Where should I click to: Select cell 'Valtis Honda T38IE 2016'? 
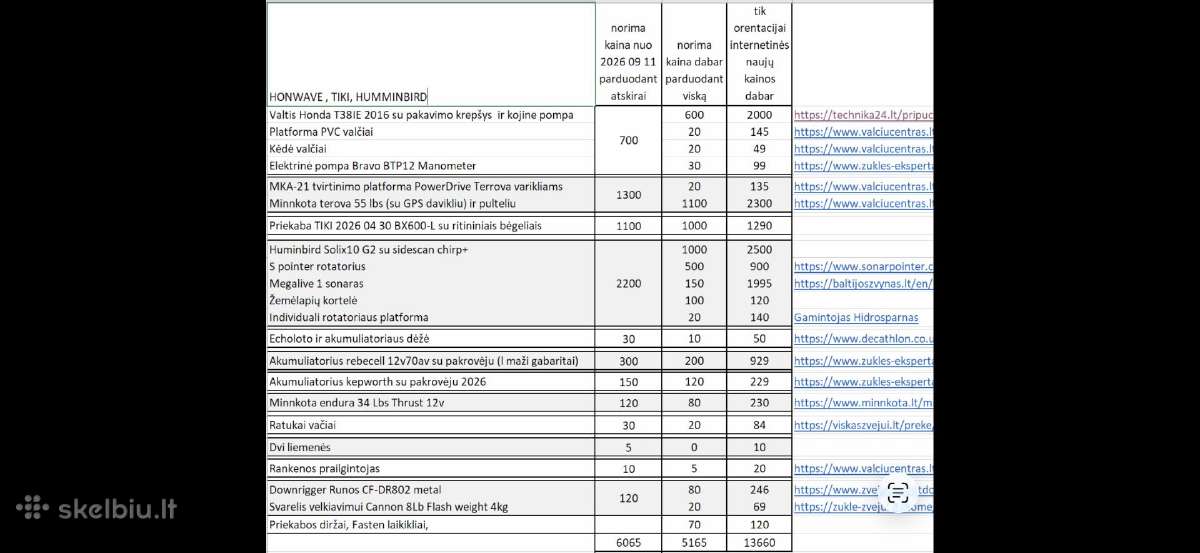(431, 115)
